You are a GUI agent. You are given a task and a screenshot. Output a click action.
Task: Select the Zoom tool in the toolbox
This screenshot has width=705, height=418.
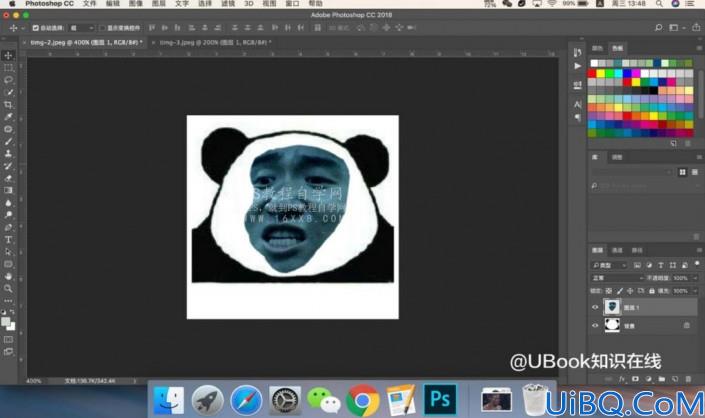[x=8, y=289]
